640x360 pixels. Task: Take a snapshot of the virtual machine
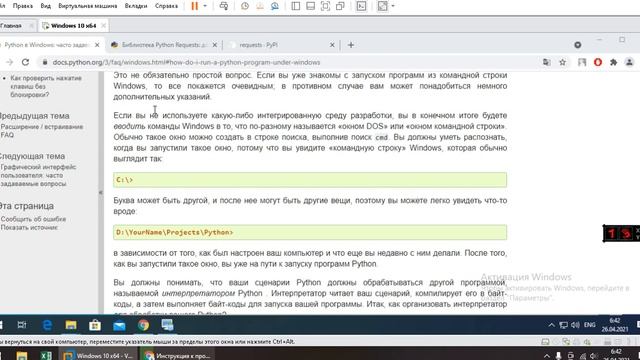[245, 6]
